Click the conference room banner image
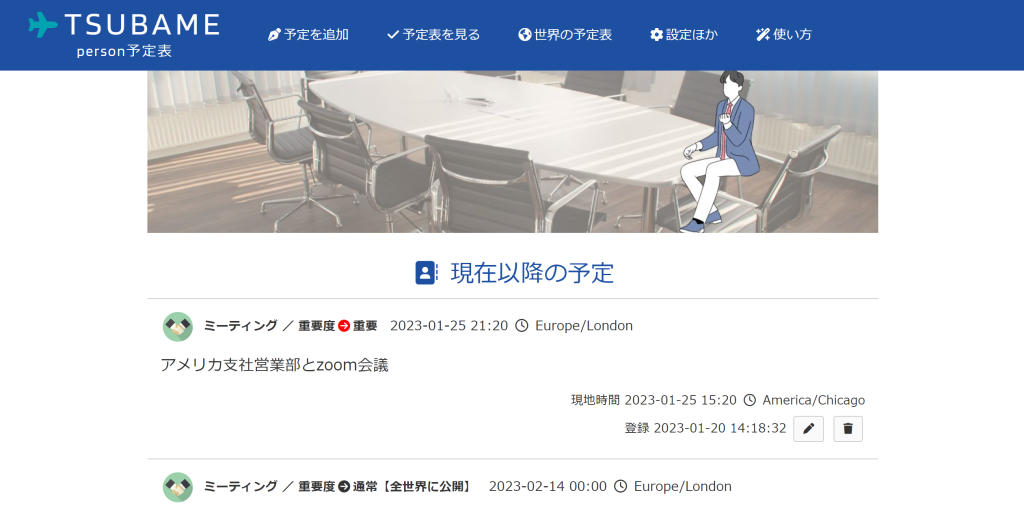 (x=512, y=152)
